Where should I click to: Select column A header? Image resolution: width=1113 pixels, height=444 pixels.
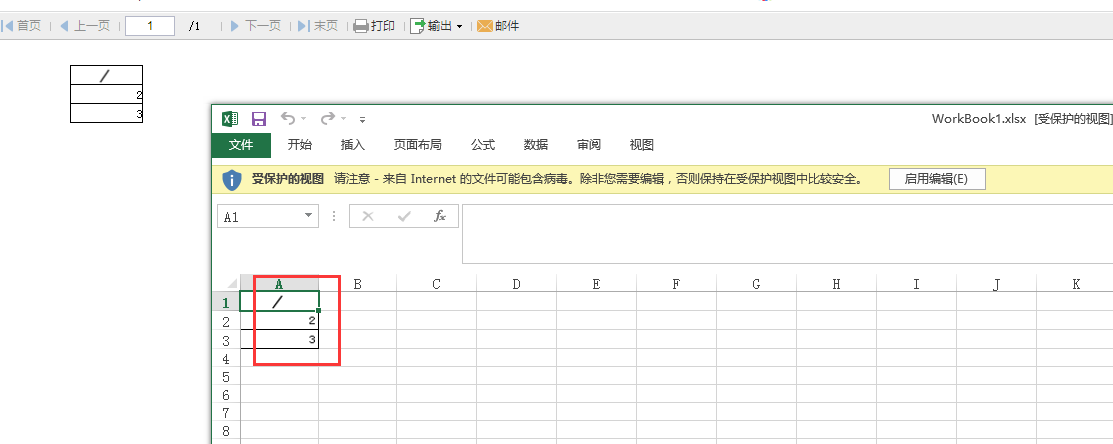pos(280,284)
